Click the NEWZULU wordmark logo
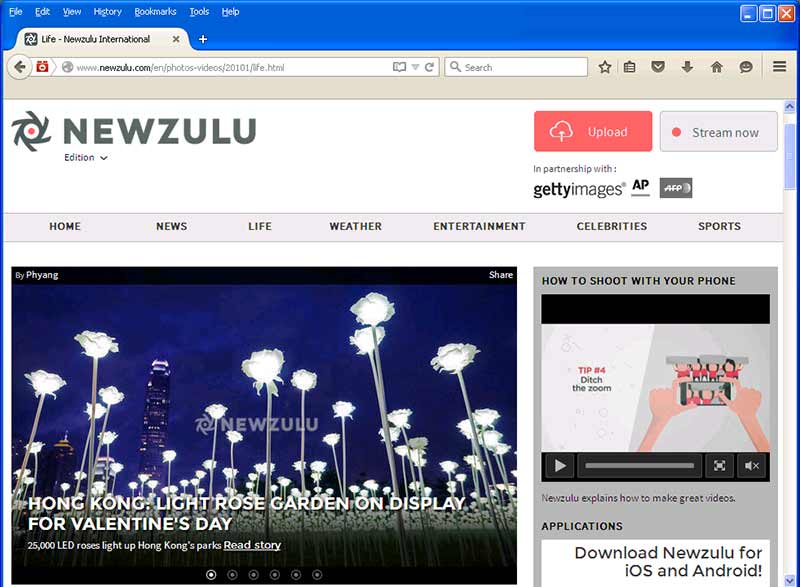This screenshot has width=800, height=587. click(159, 131)
